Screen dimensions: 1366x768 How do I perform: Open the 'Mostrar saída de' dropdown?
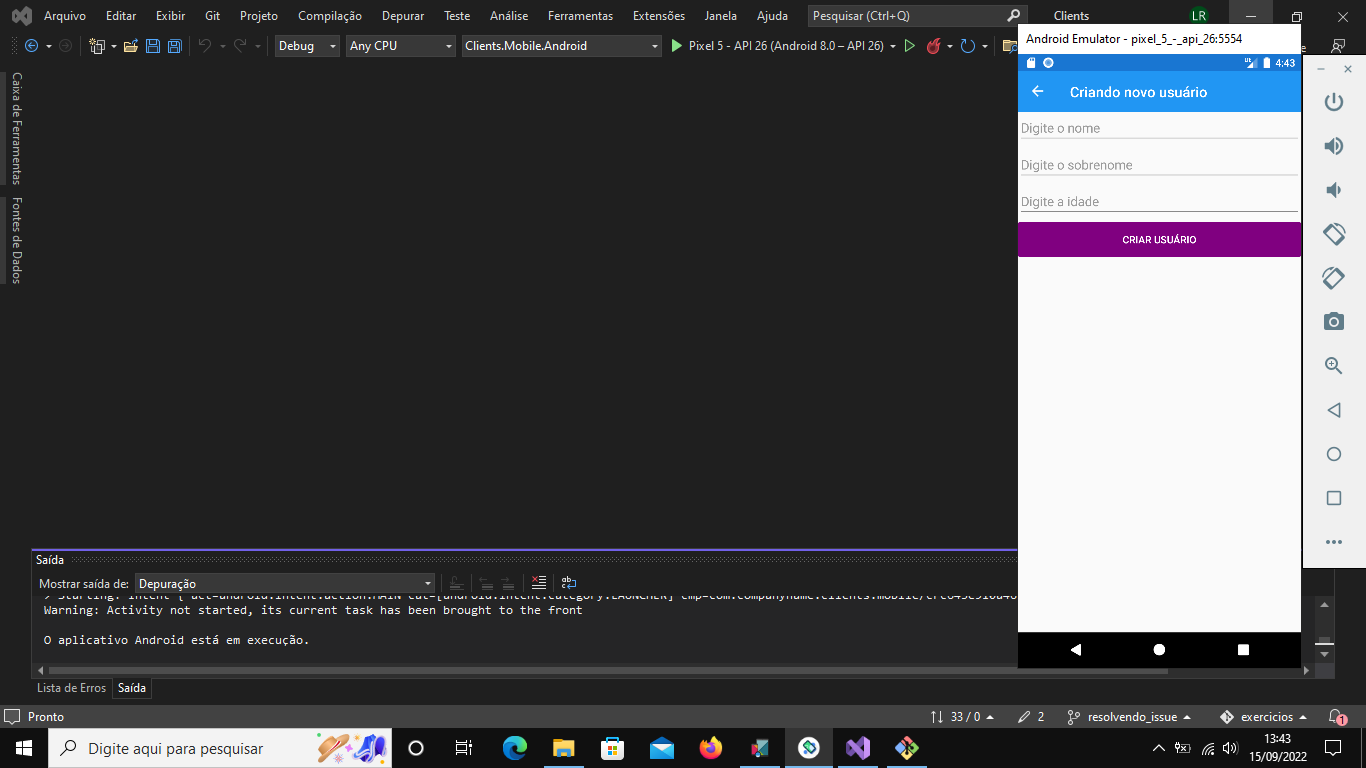429,583
